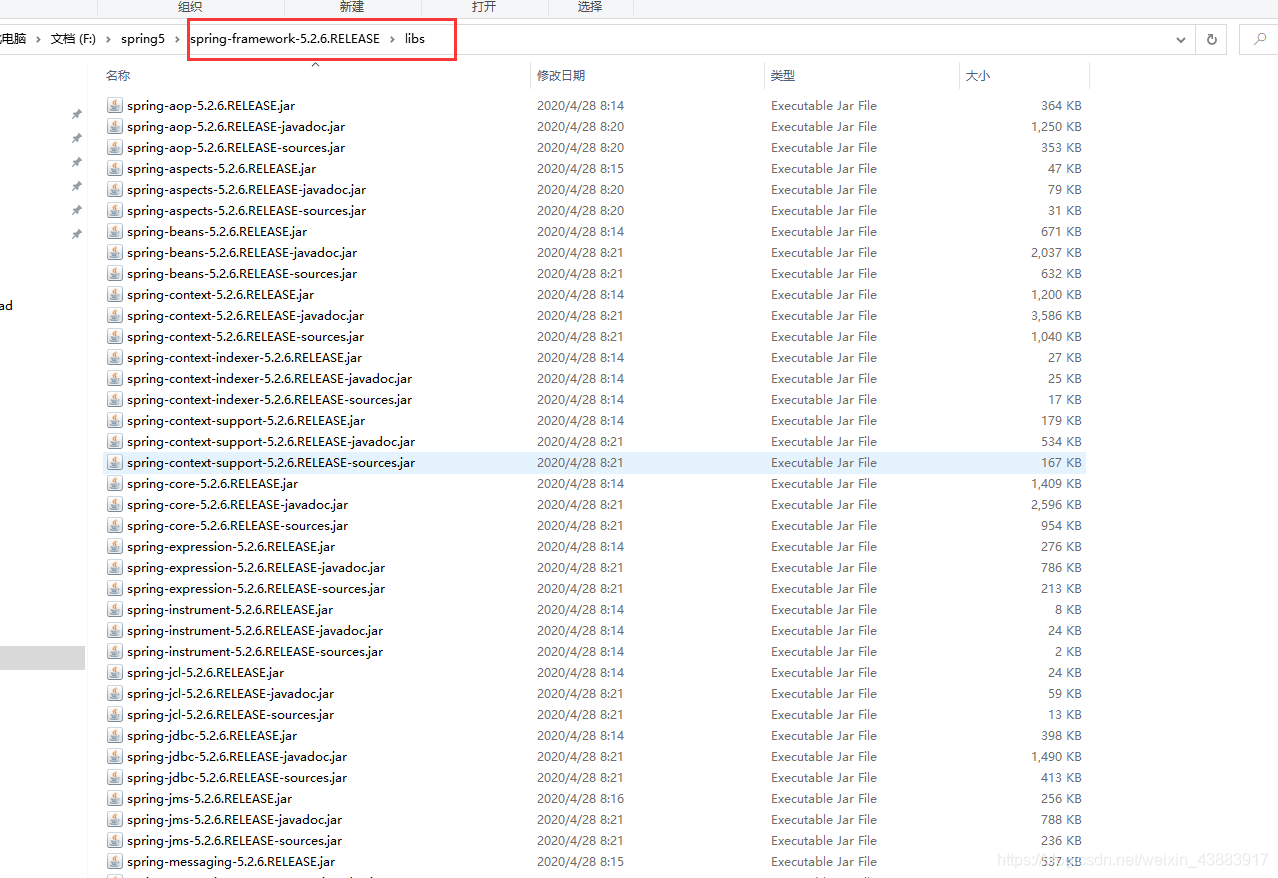Select spring-context-5.2.6.RELEASE-sources.jar file name

click(245, 336)
